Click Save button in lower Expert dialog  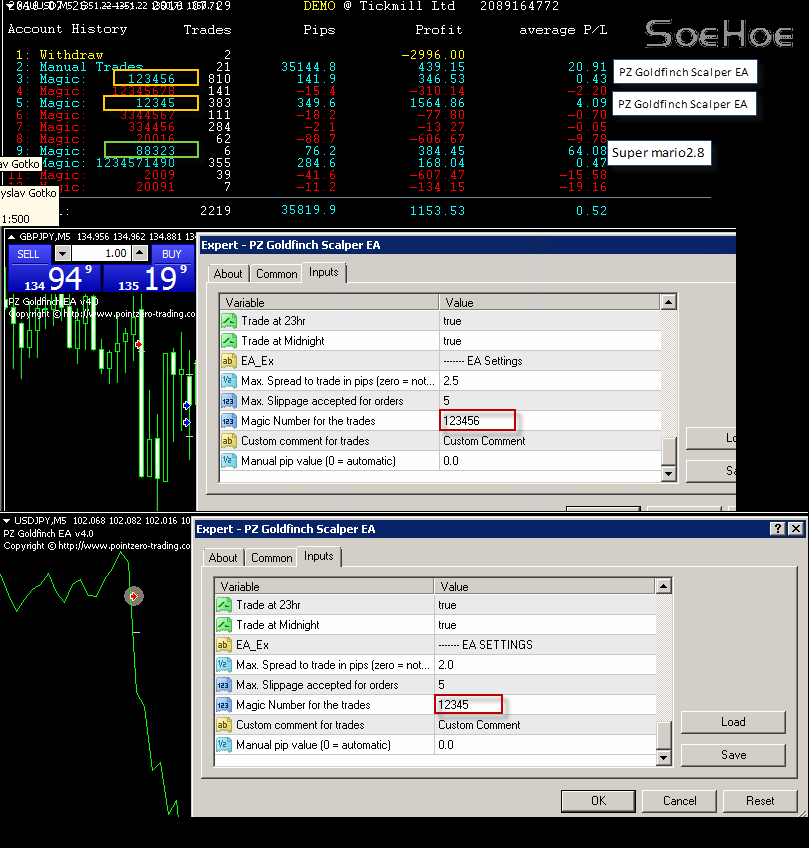pyautogui.click(x=733, y=755)
